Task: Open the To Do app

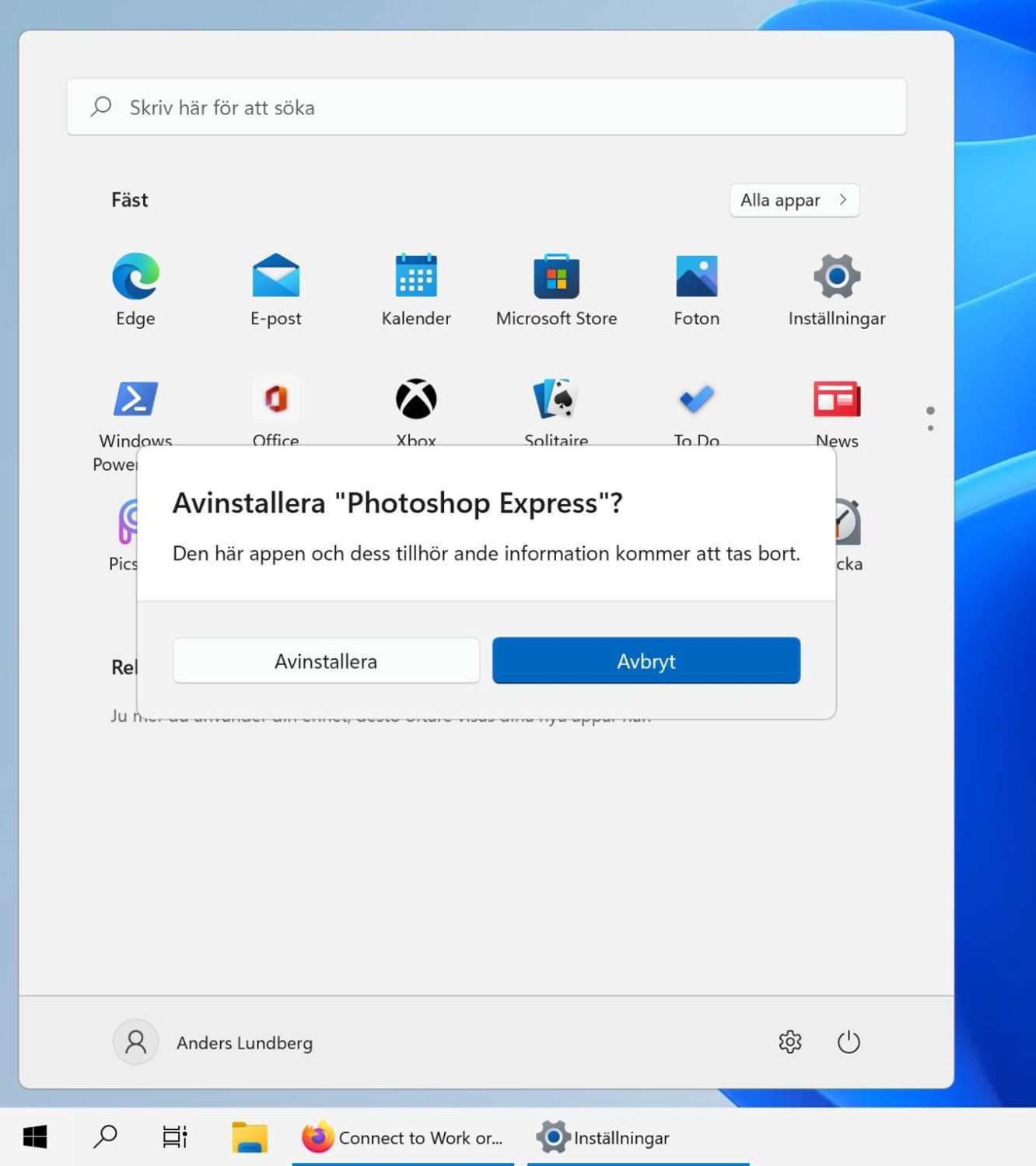Action: [696, 411]
